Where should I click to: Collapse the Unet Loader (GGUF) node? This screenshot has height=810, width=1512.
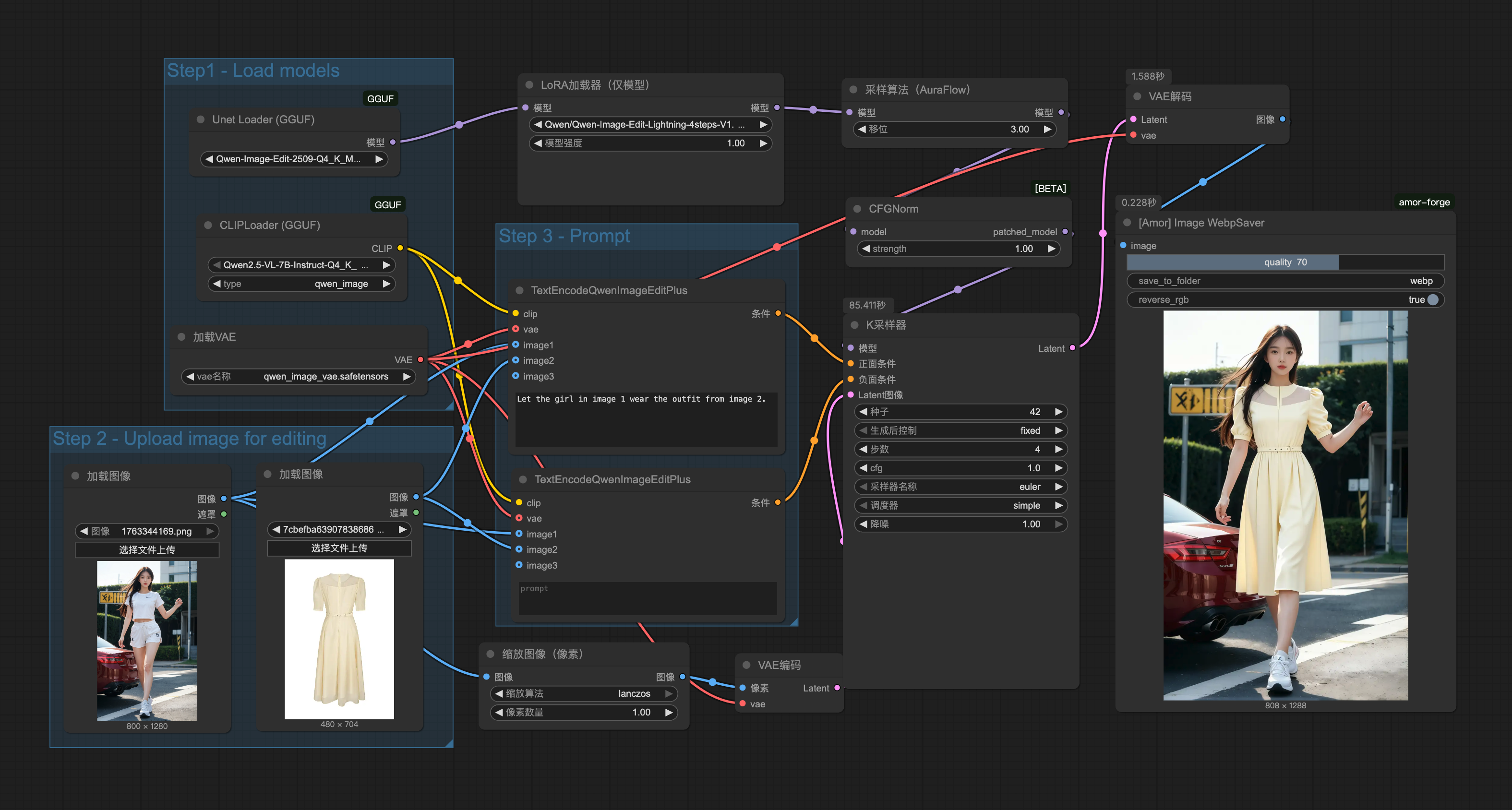click(x=200, y=119)
